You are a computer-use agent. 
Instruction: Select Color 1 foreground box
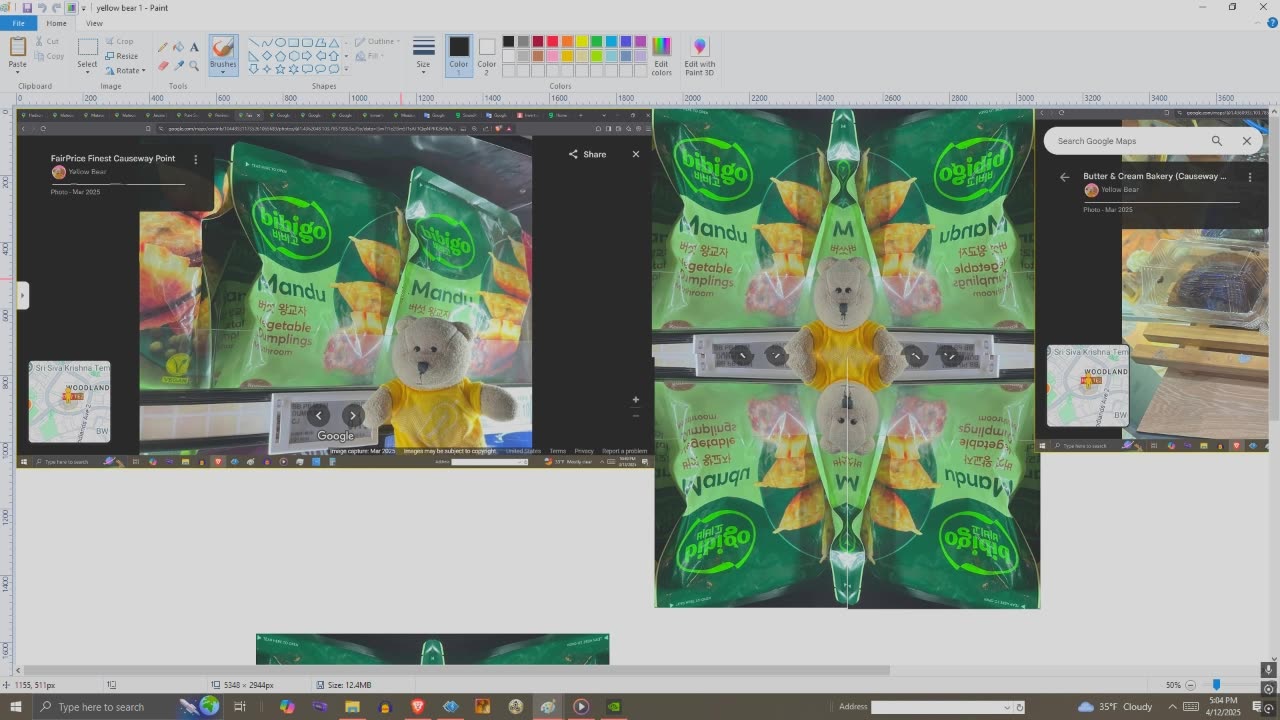coord(459,56)
